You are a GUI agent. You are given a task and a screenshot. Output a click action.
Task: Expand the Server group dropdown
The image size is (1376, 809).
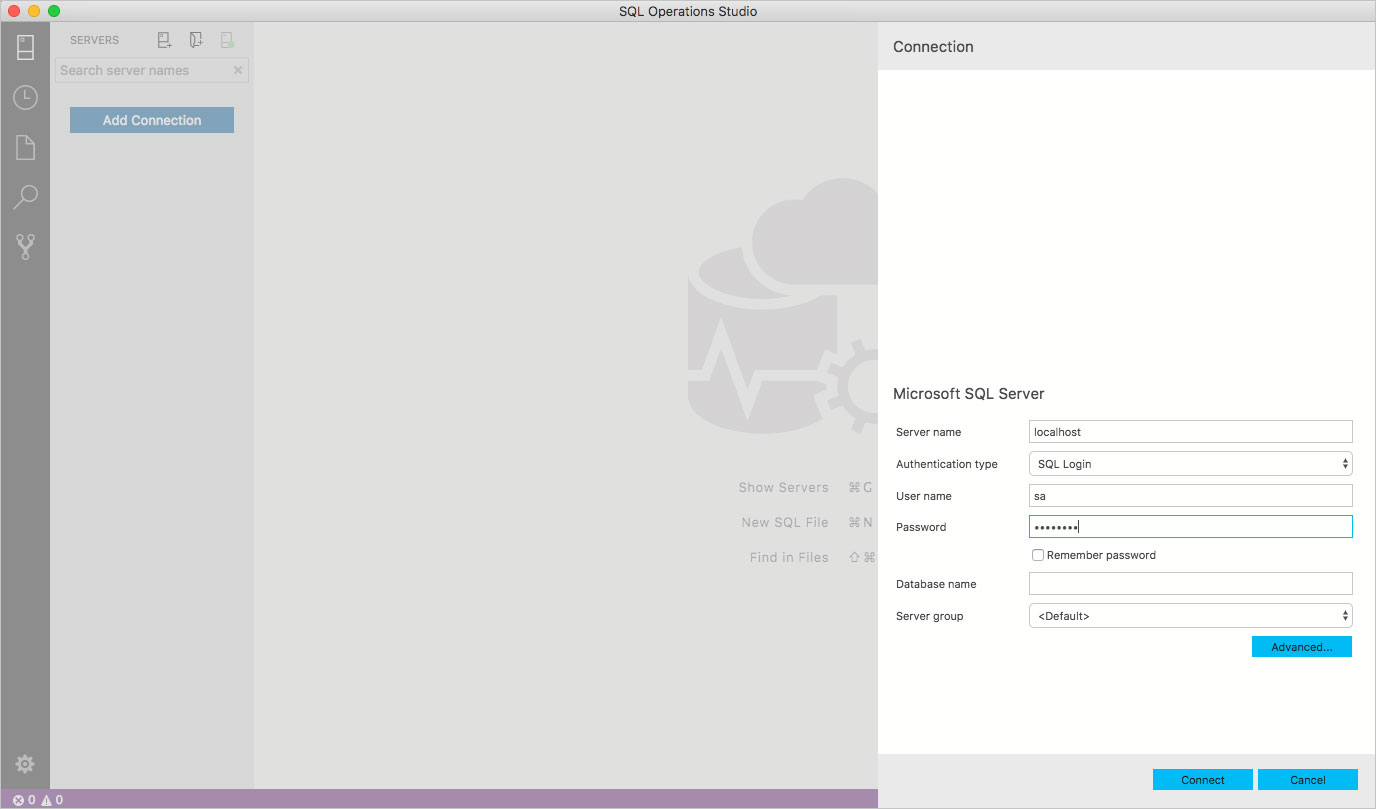point(1190,616)
